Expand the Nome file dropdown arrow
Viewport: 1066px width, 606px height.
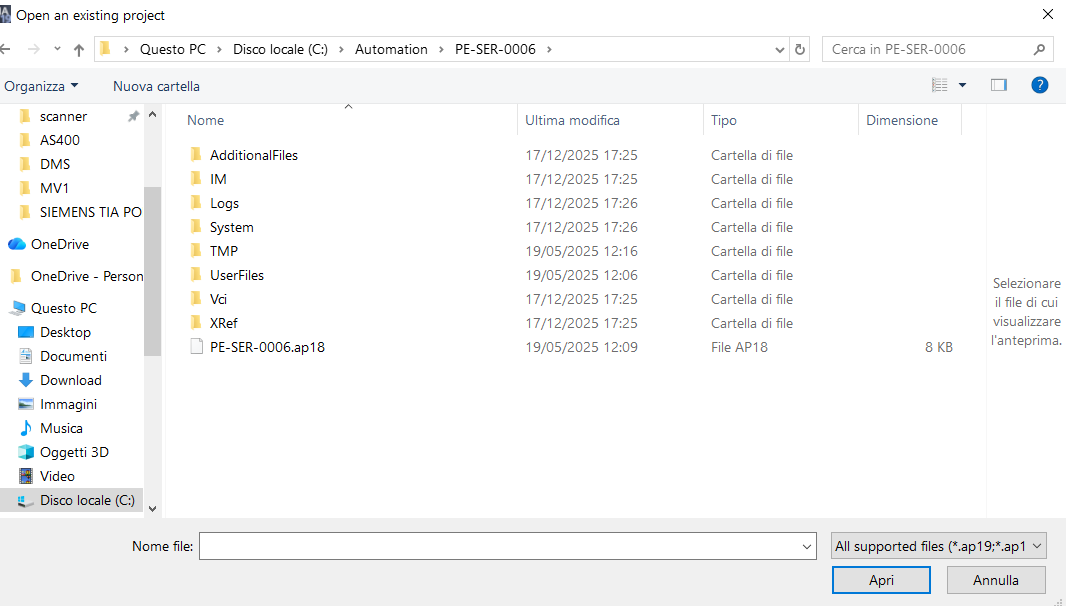[807, 546]
